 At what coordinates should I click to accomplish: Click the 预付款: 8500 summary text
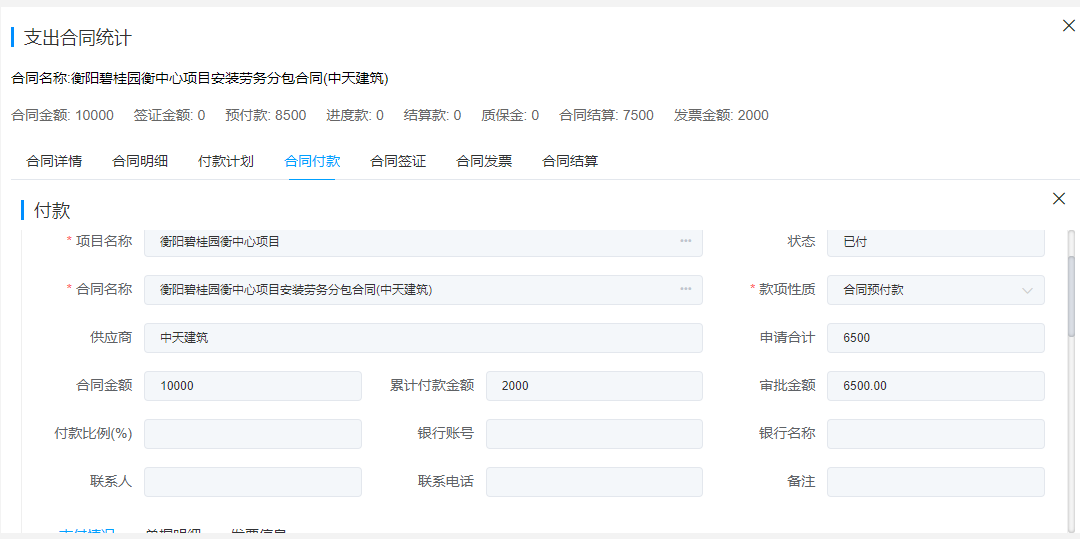click(265, 115)
